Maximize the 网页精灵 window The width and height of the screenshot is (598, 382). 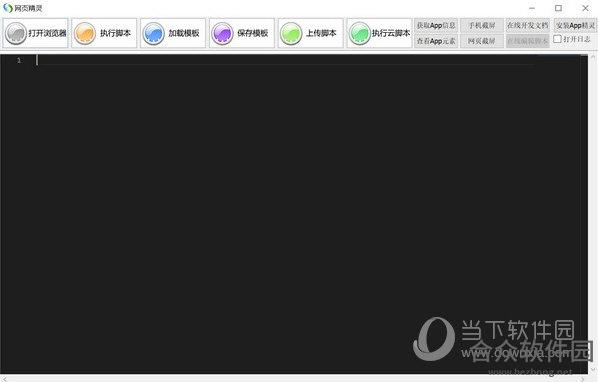click(558, 8)
